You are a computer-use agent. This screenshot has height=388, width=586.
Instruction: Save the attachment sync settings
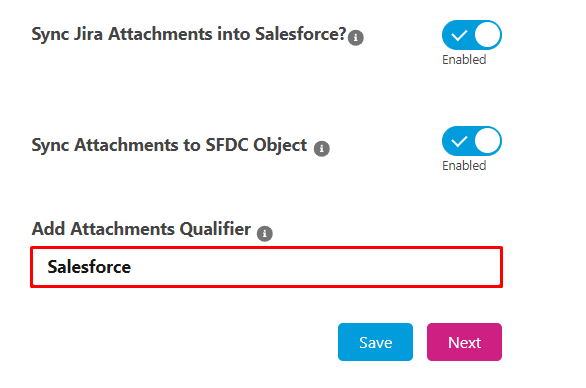point(375,342)
